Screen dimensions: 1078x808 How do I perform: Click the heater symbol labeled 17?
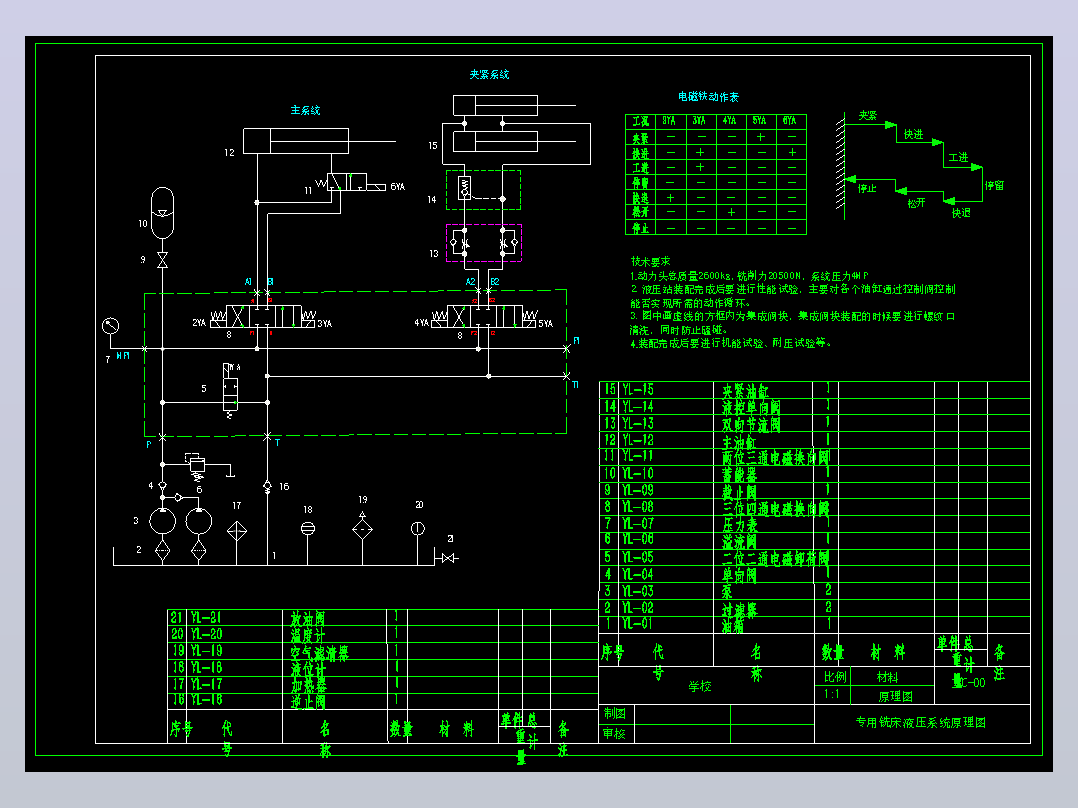click(236, 532)
